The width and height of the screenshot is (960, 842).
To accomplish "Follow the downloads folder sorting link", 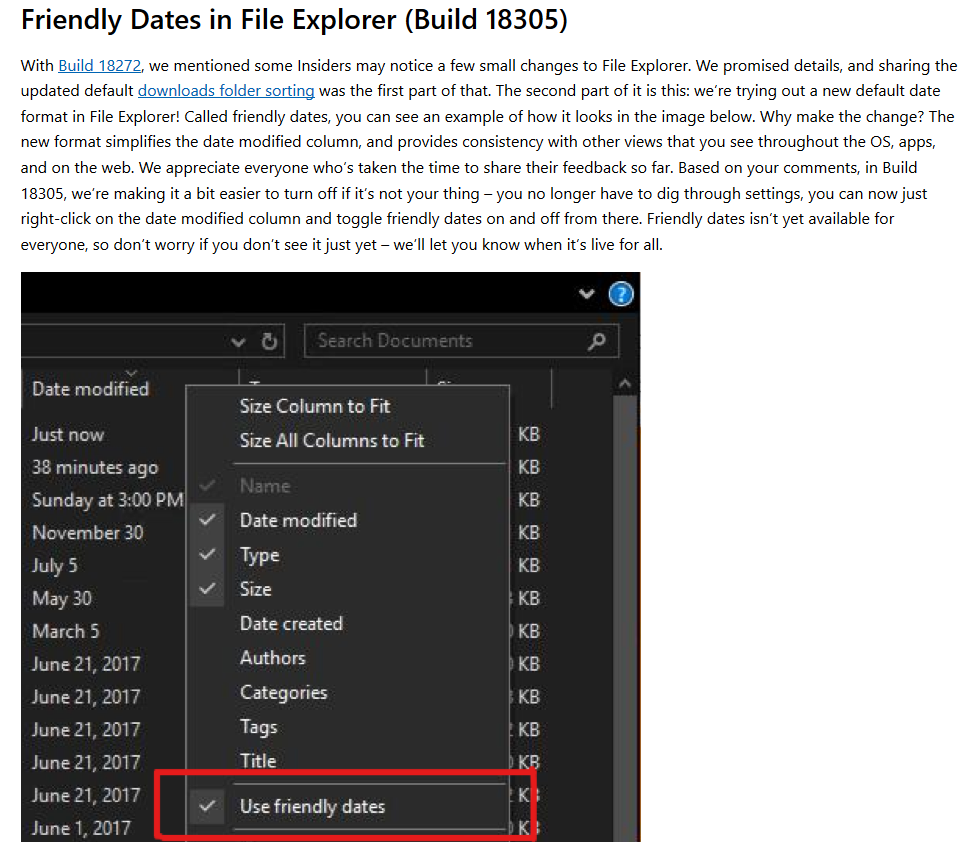I will (x=226, y=90).
